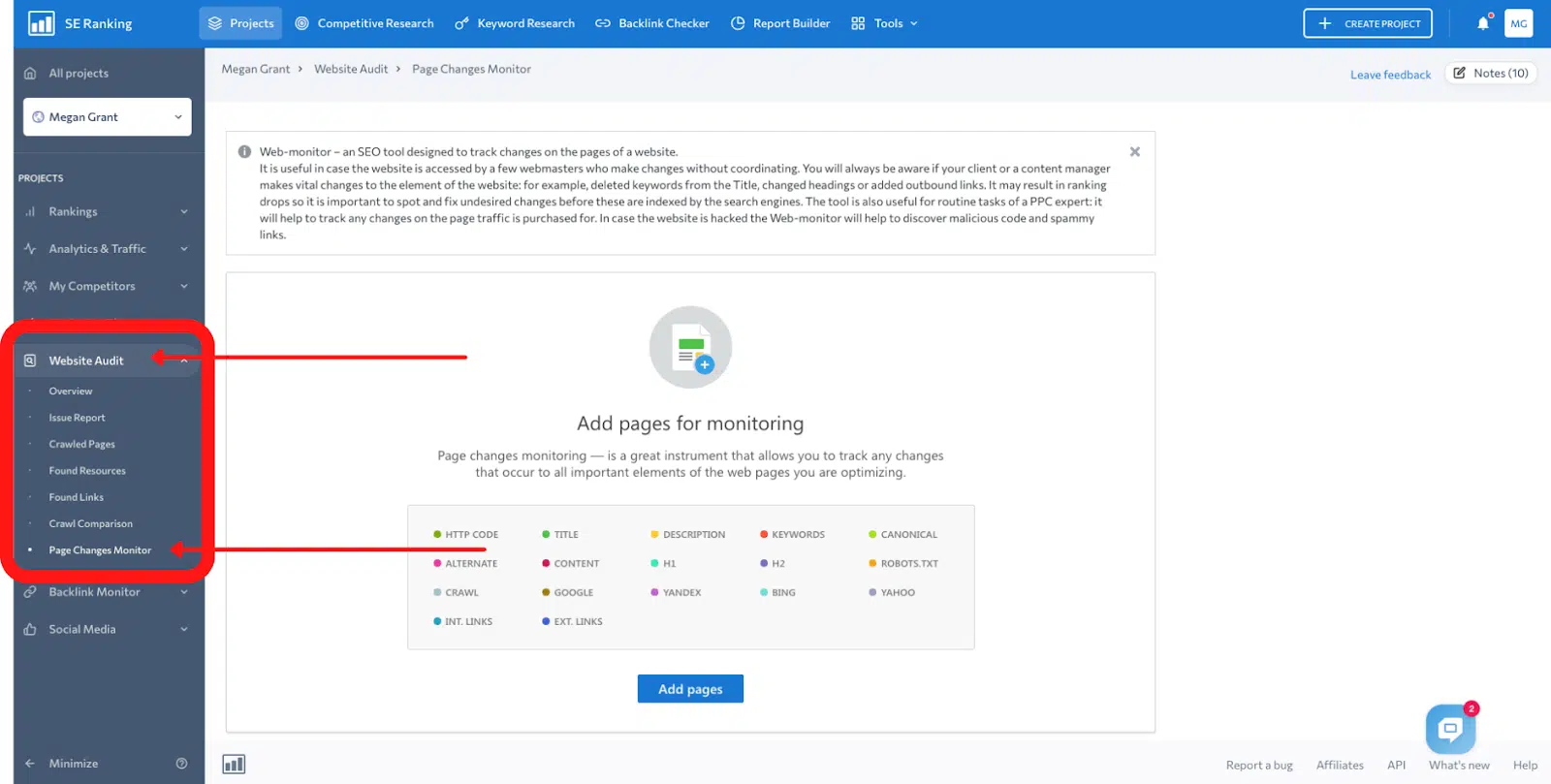Open Notes (10) panel
Image resolution: width=1551 pixels, height=784 pixels.
1490,74
